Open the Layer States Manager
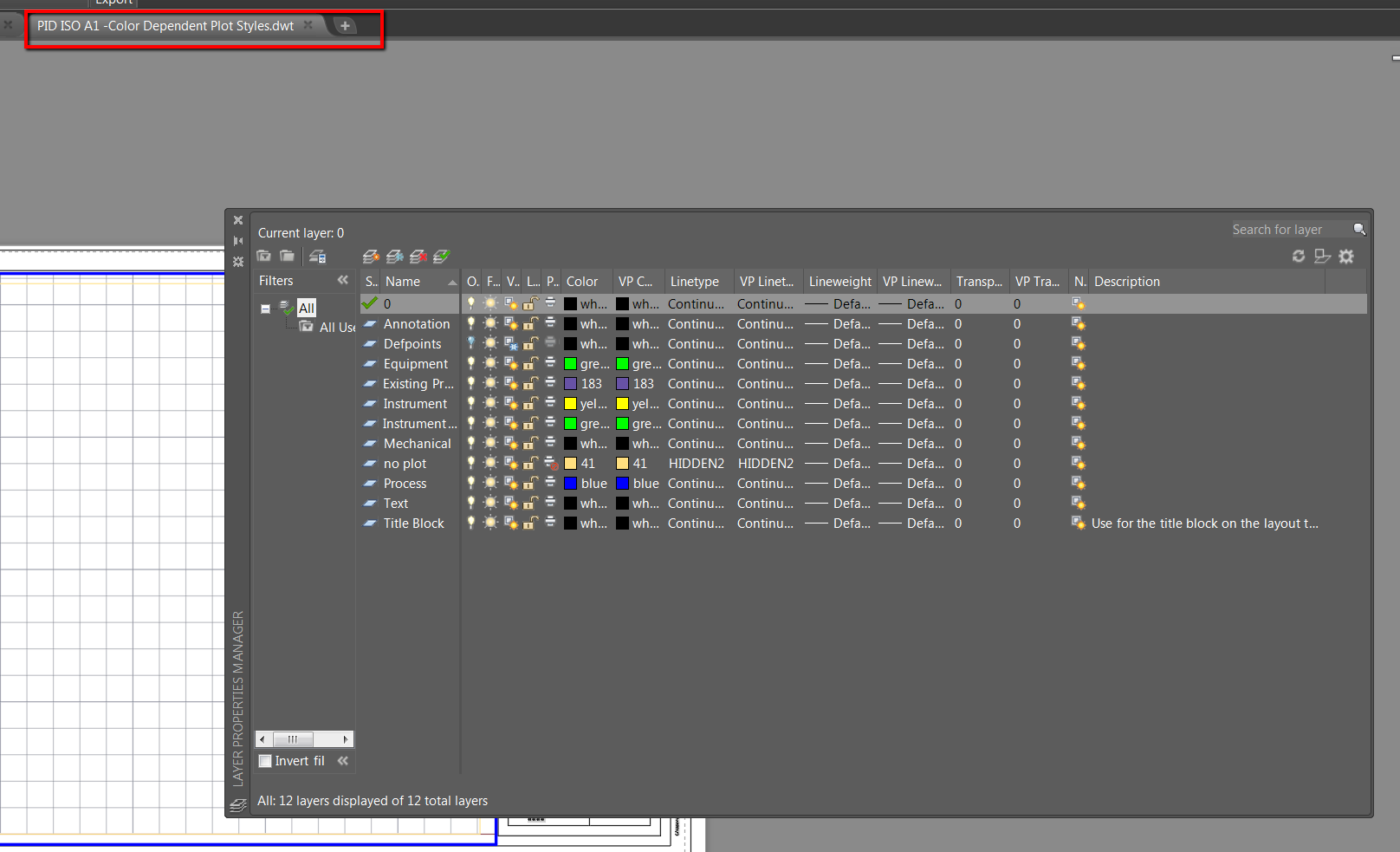 point(319,256)
